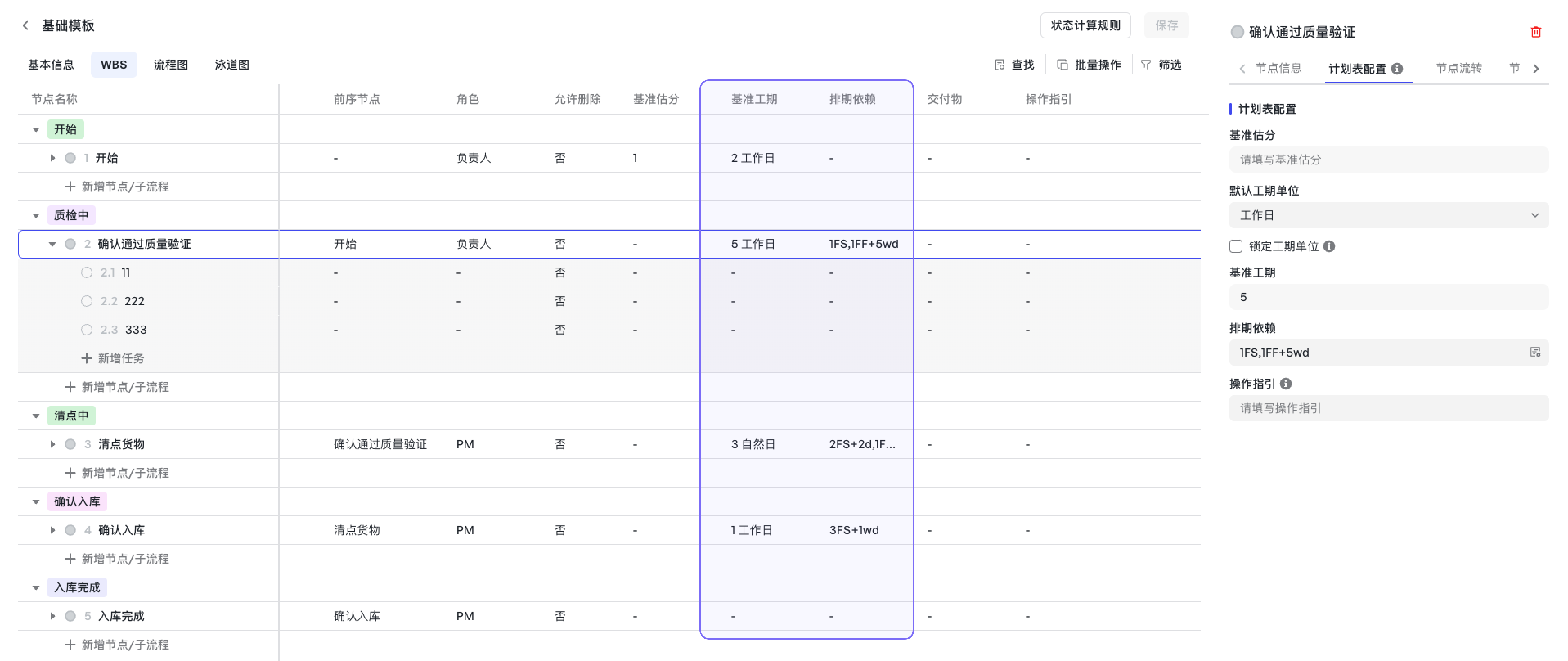Click status circle of 确认通过质量验证 row
1568x661 pixels.
click(71, 244)
